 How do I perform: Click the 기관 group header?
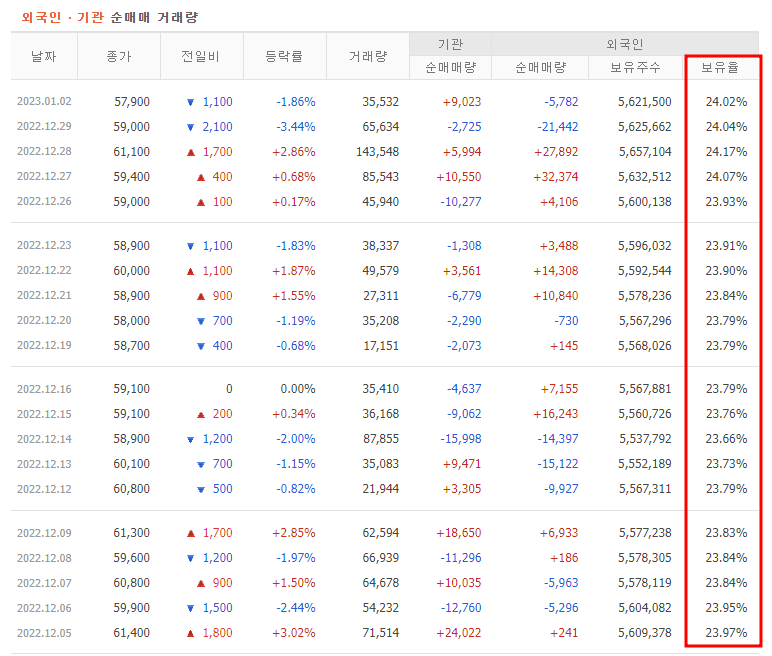450,44
